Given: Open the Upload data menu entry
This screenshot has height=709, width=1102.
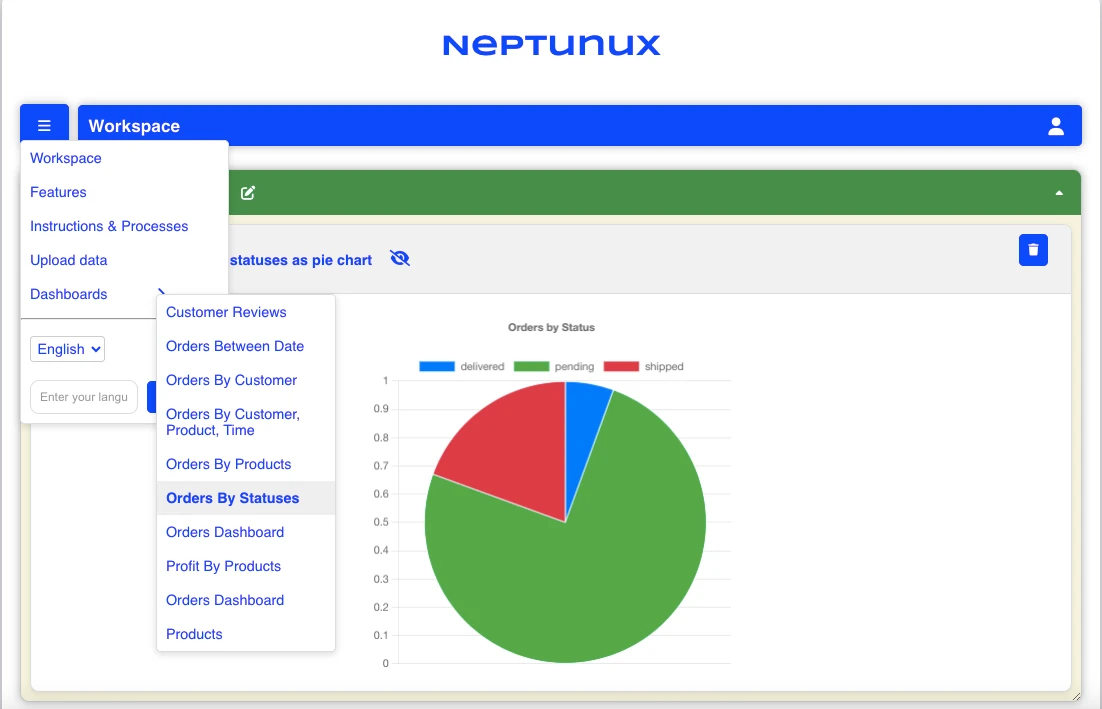Looking at the screenshot, I should 69,260.
